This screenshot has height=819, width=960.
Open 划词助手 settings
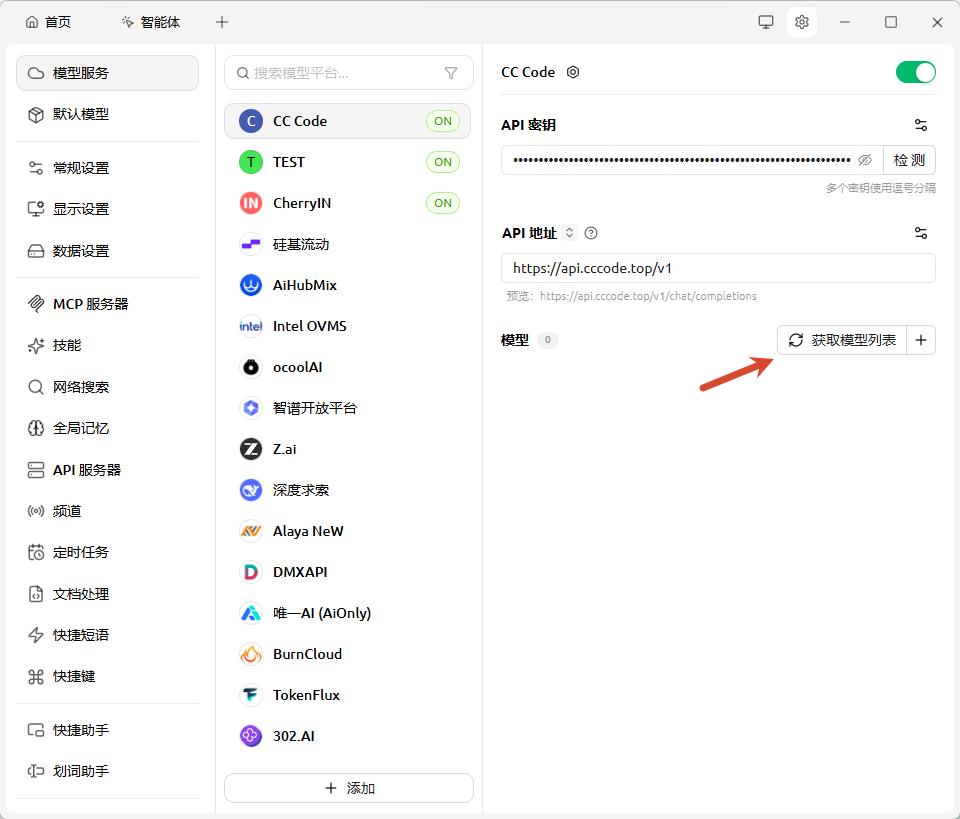107,771
